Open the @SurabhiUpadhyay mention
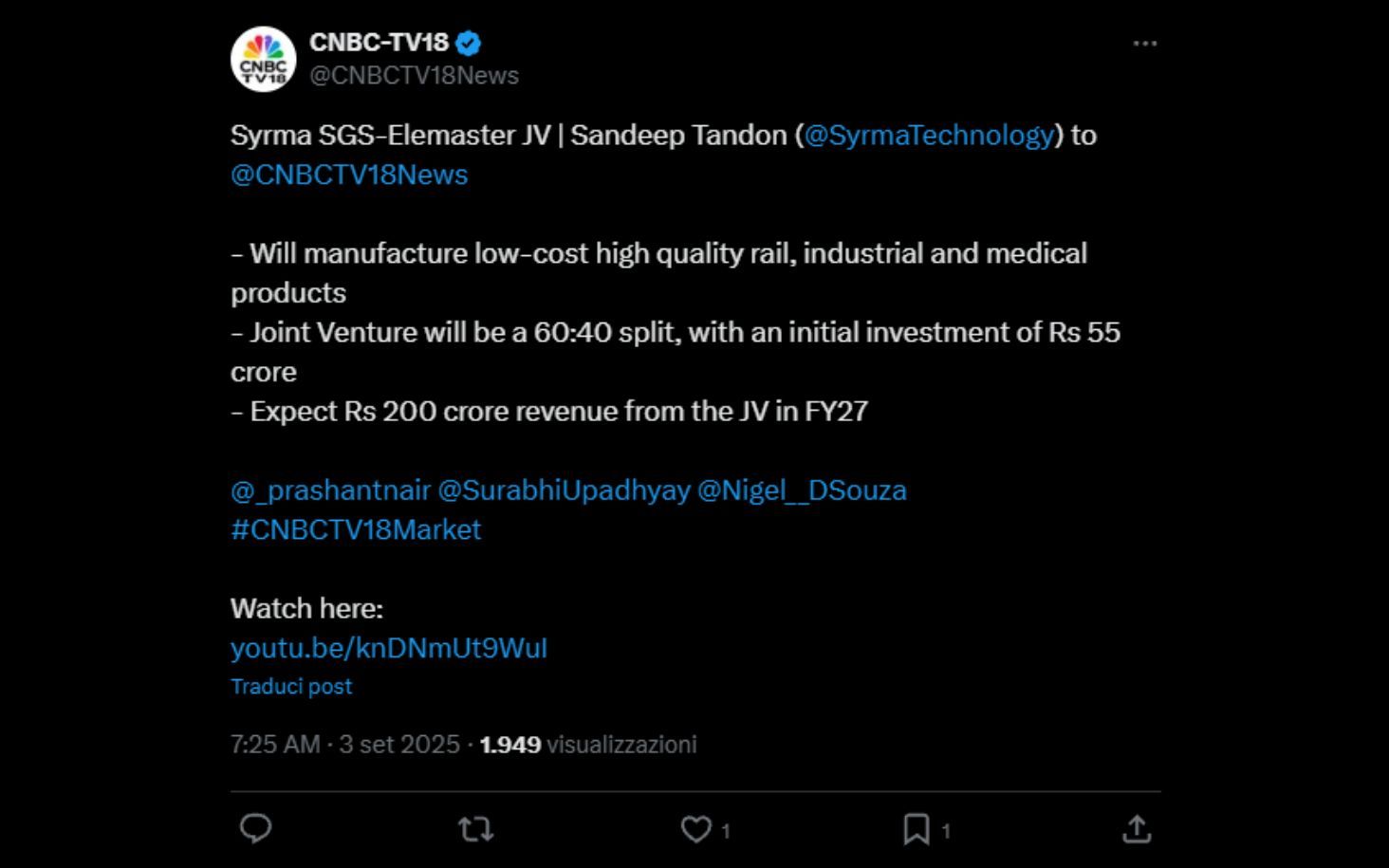 coord(564,490)
